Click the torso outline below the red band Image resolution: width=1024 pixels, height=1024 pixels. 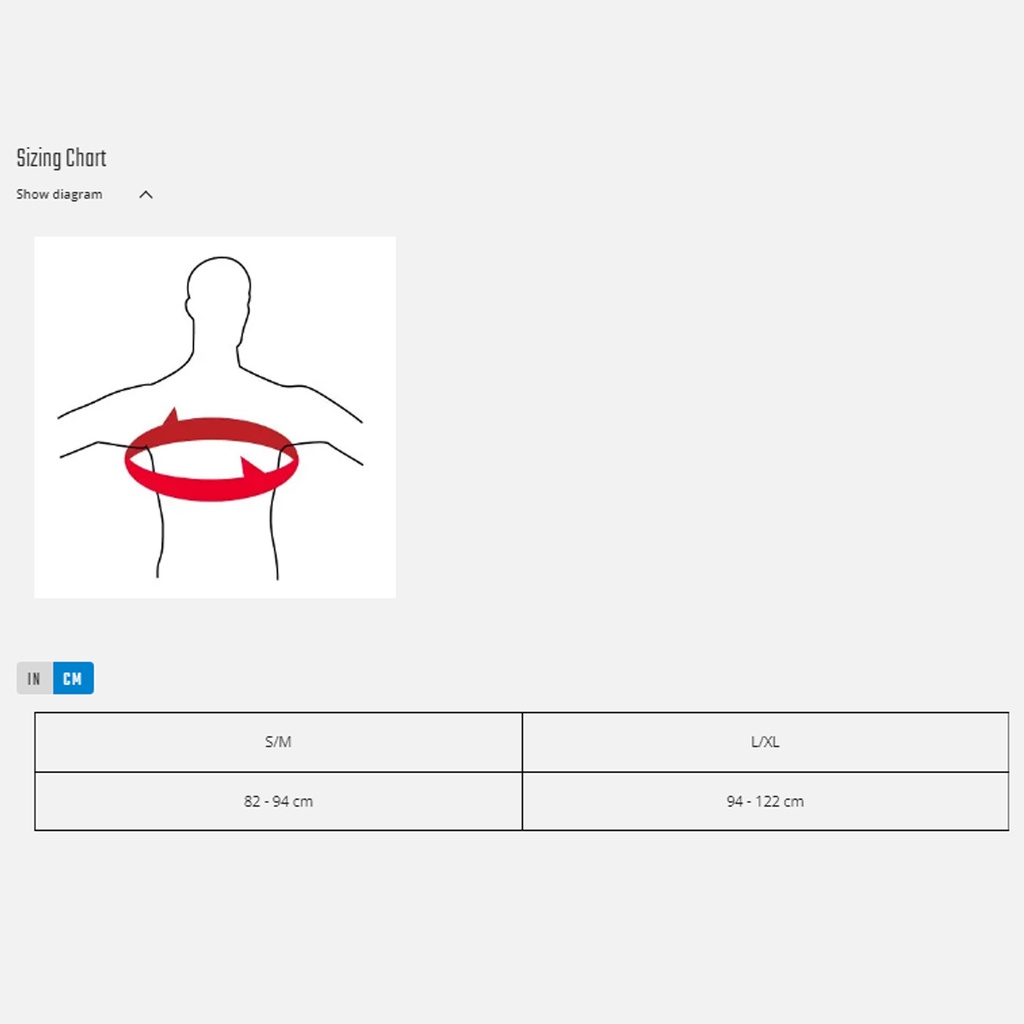[217, 540]
